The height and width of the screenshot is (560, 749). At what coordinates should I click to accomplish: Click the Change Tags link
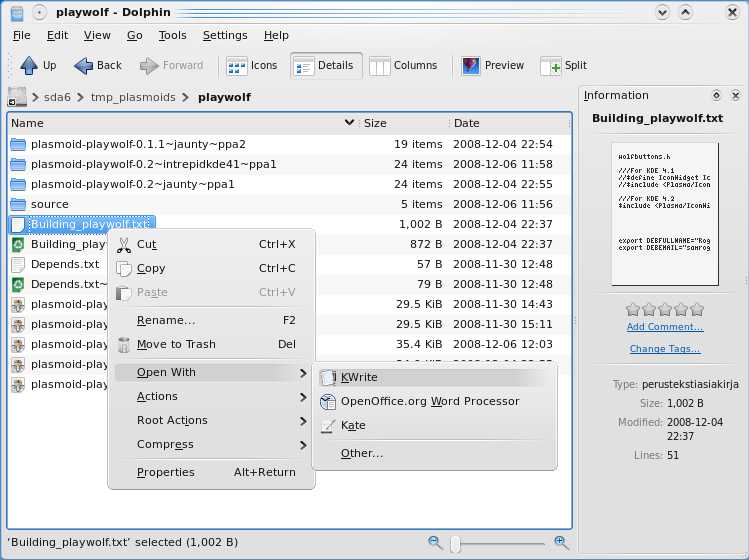click(x=665, y=349)
